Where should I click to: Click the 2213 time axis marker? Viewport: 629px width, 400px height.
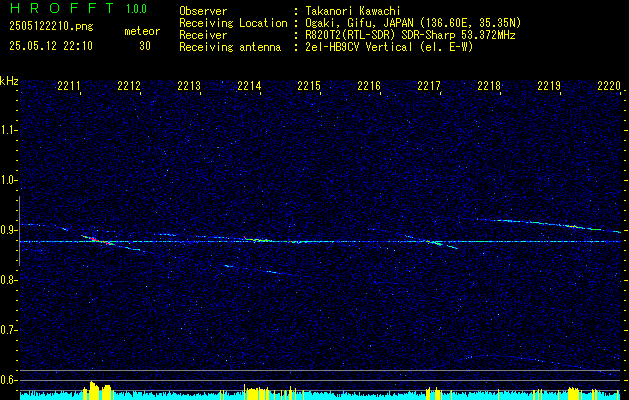189,86
